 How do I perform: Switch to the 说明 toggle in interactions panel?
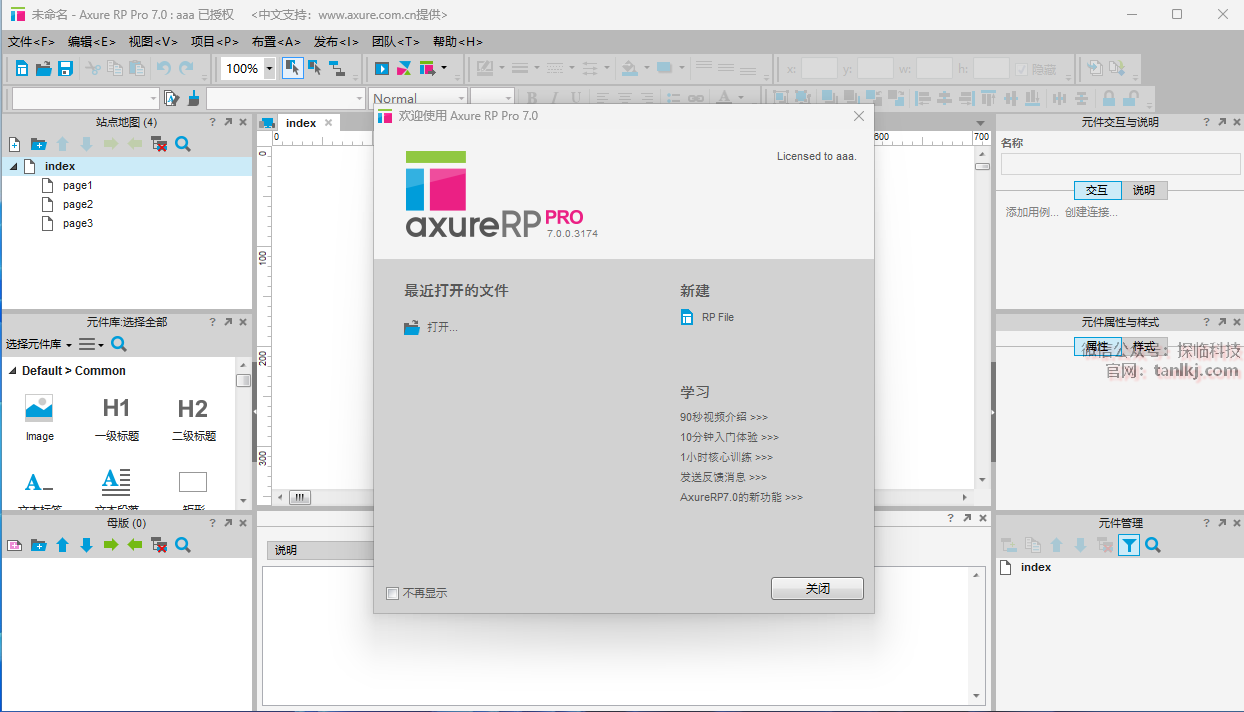pyautogui.click(x=1143, y=190)
